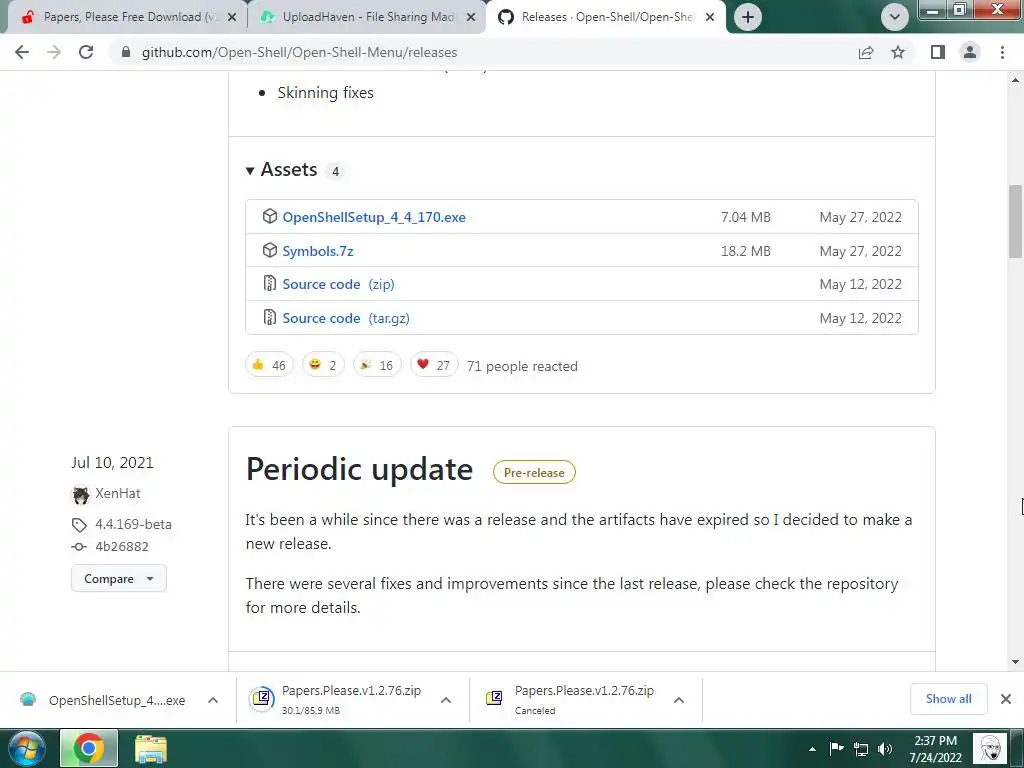Click package icon beside OpenShellSetup exe

[270, 216]
